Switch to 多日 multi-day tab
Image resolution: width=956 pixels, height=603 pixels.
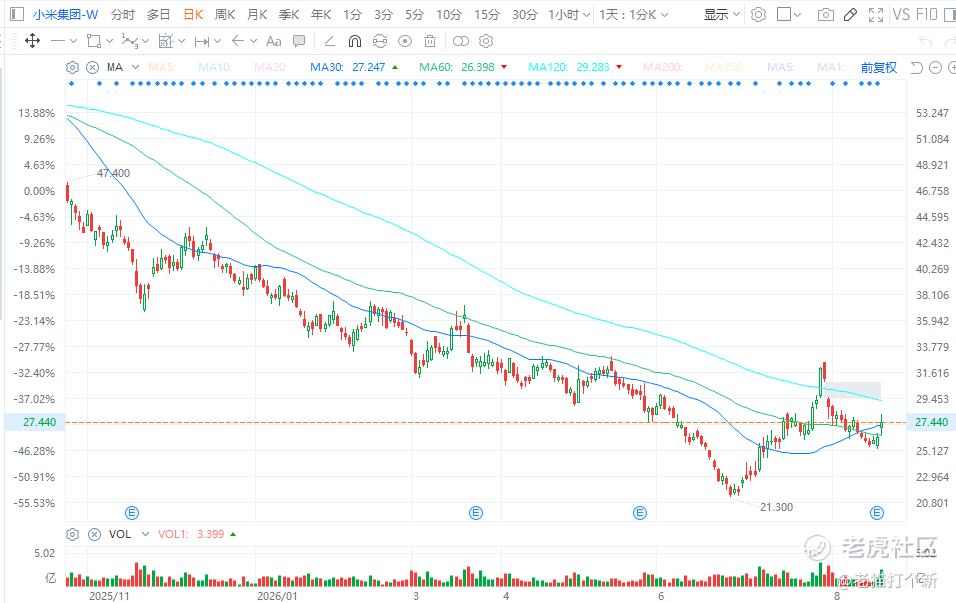click(159, 14)
